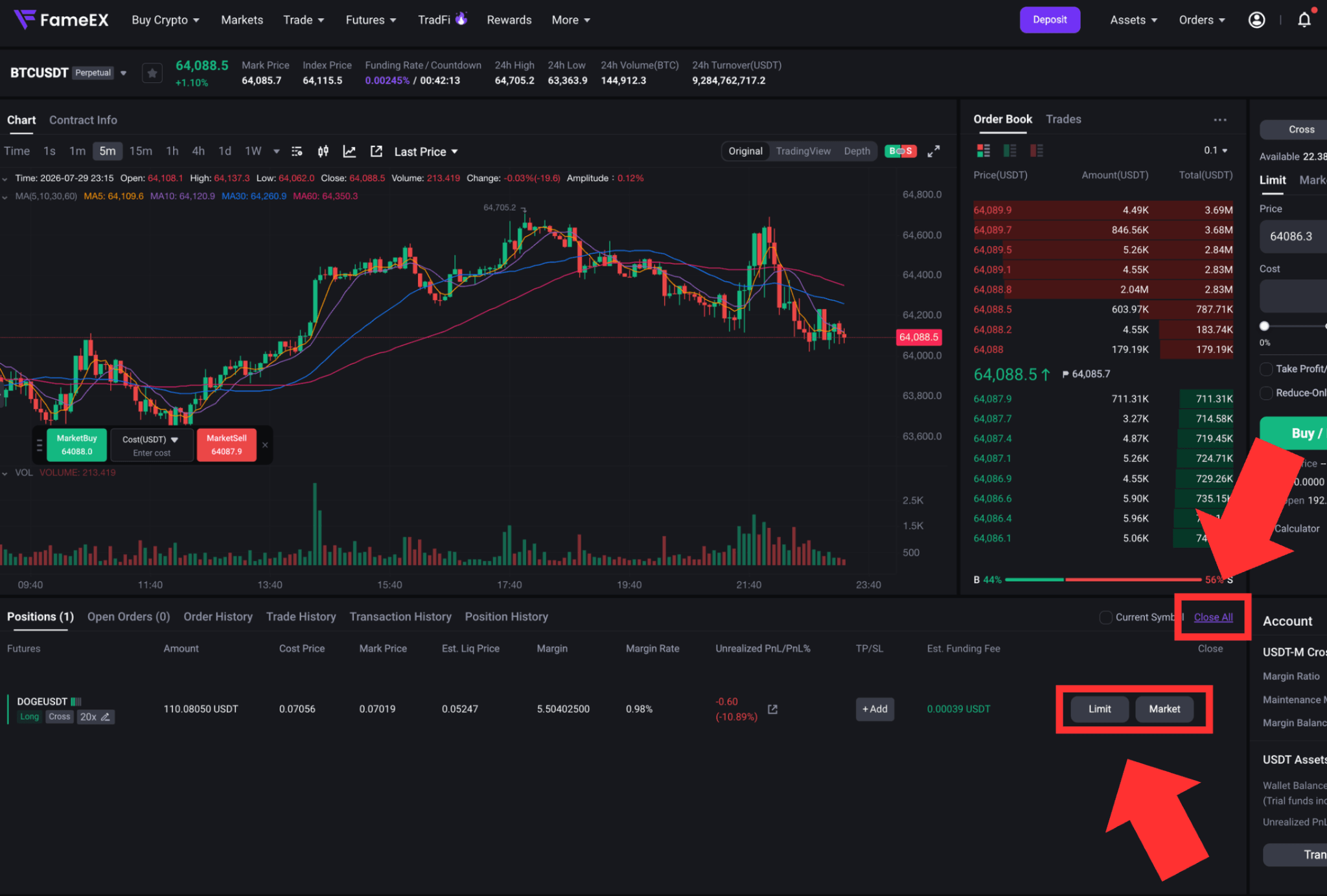The image size is (1327, 896).
Task: Change candlestick chart style icon
Action: point(323,152)
